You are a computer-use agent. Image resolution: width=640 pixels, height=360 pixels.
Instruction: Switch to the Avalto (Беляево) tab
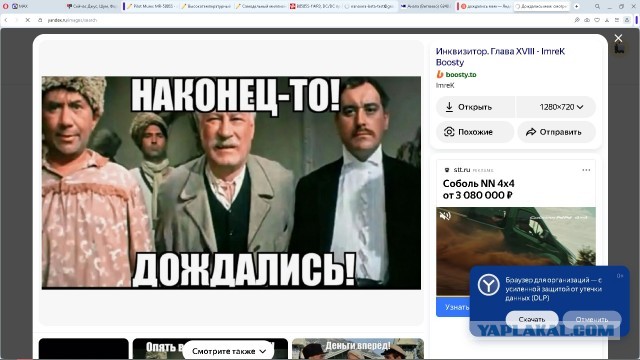(425, 6)
